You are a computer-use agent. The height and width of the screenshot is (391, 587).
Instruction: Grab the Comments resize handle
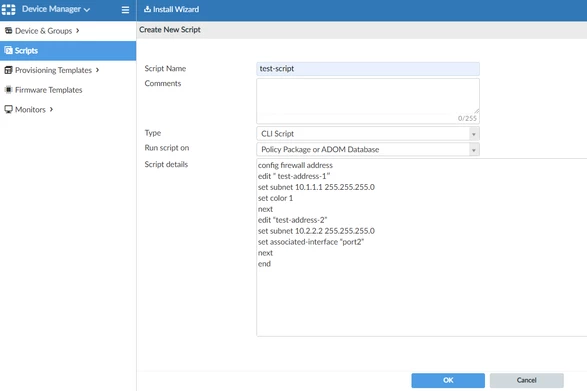pyautogui.click(x=476, y=111)
